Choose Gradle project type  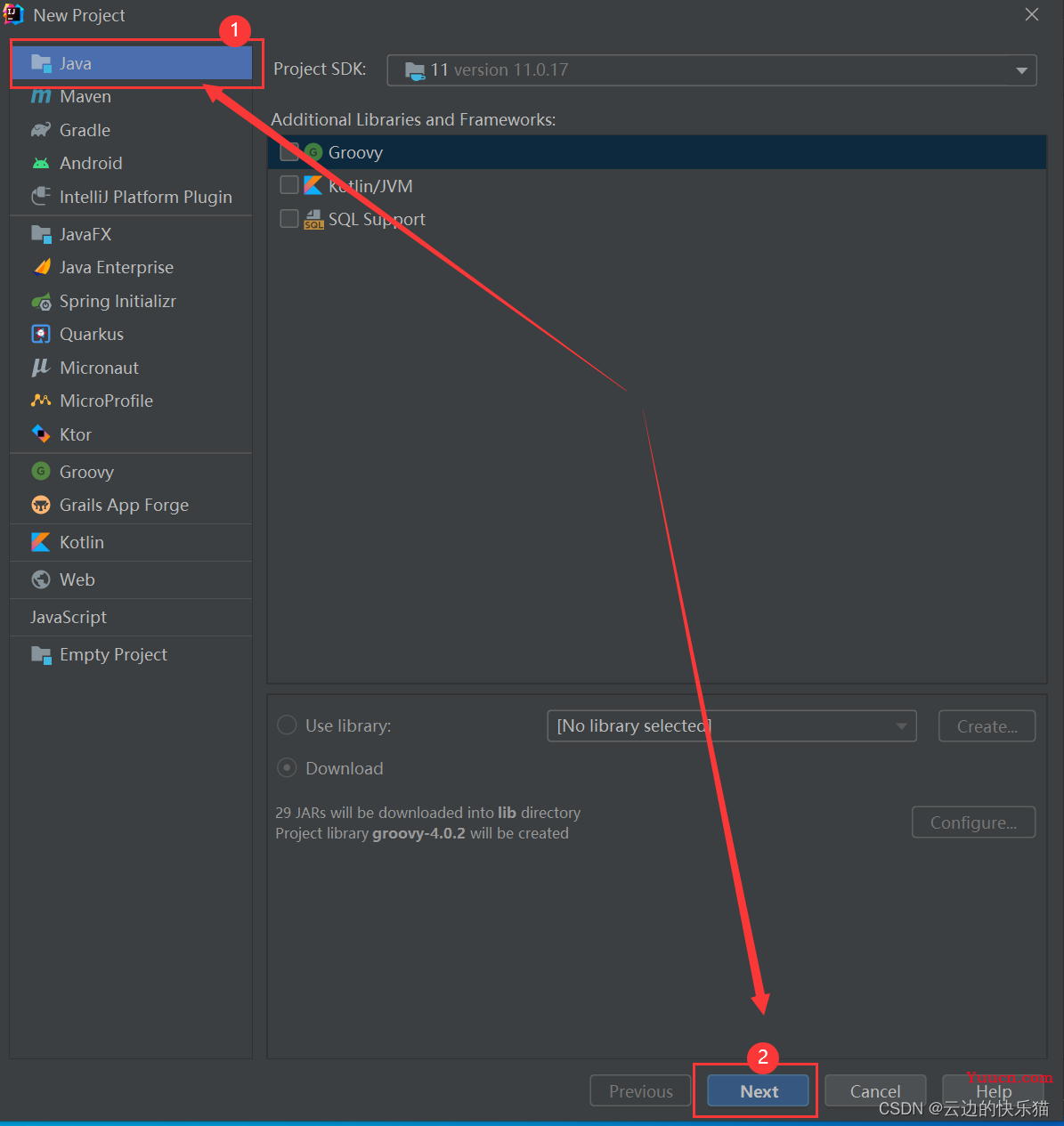[131, 130]
